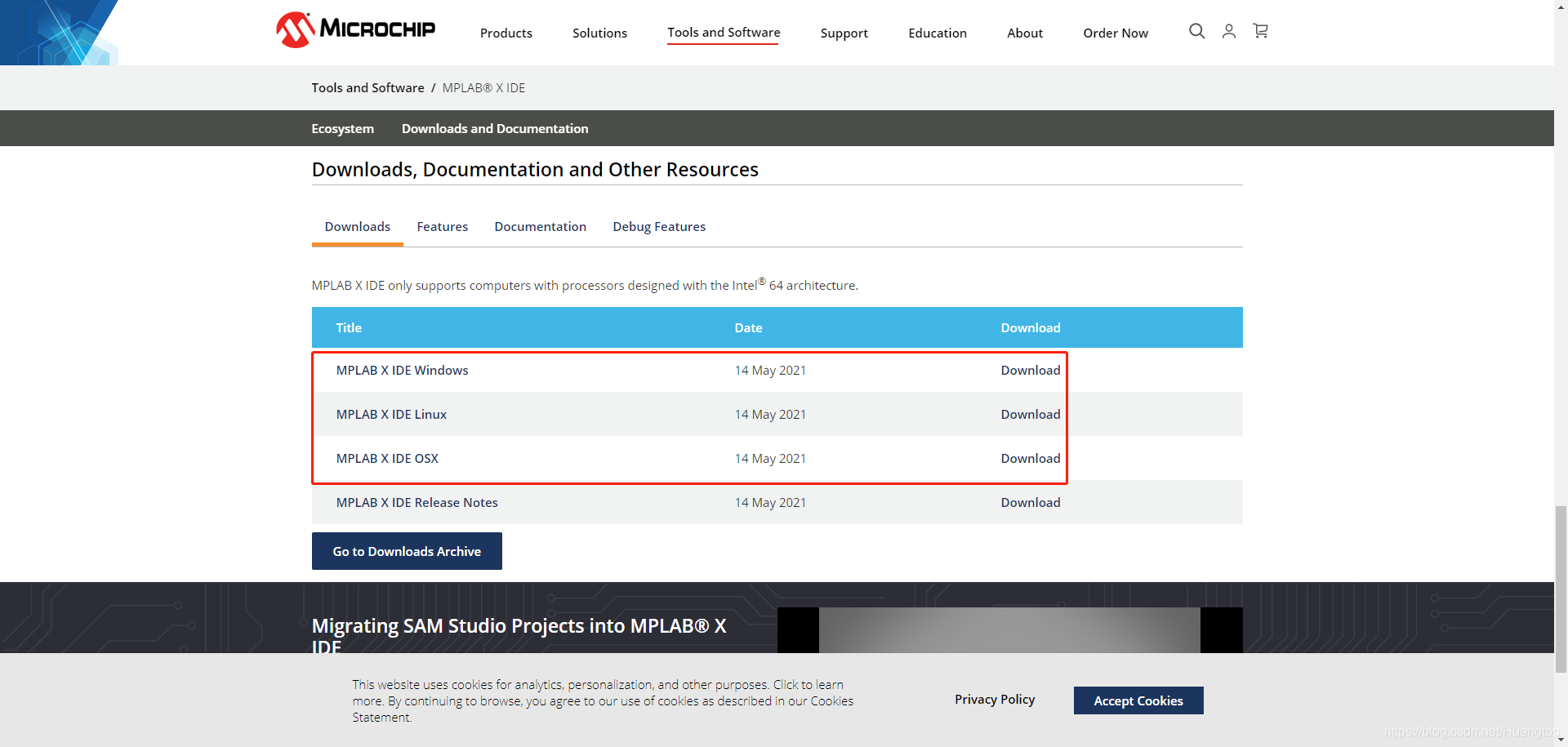This screenshot has width=1568, height=747.
Task: Click the MPLAB X IDE Release Notes title
Action: click(417, 502)
